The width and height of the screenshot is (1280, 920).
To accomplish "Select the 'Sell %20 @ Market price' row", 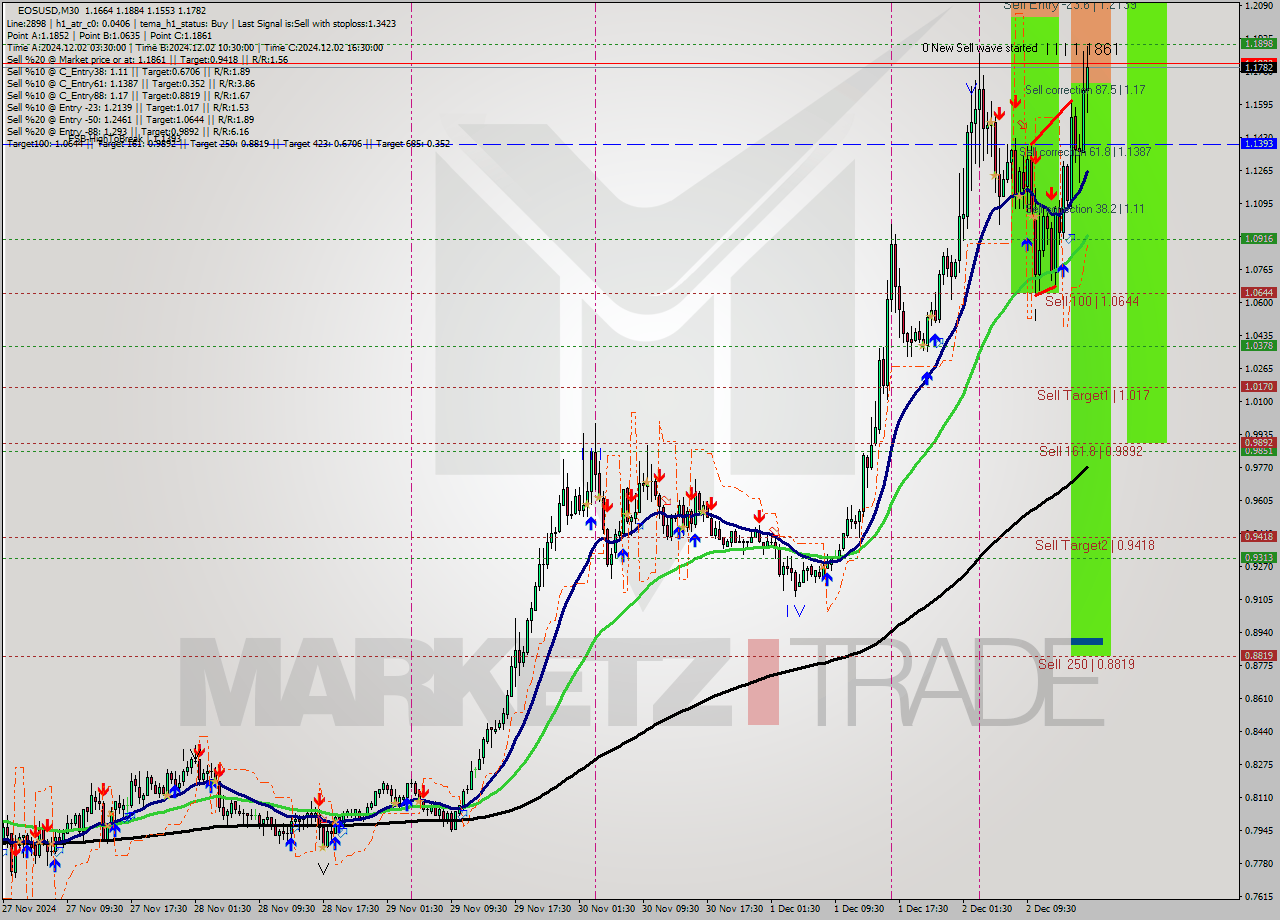I will 147,59.
